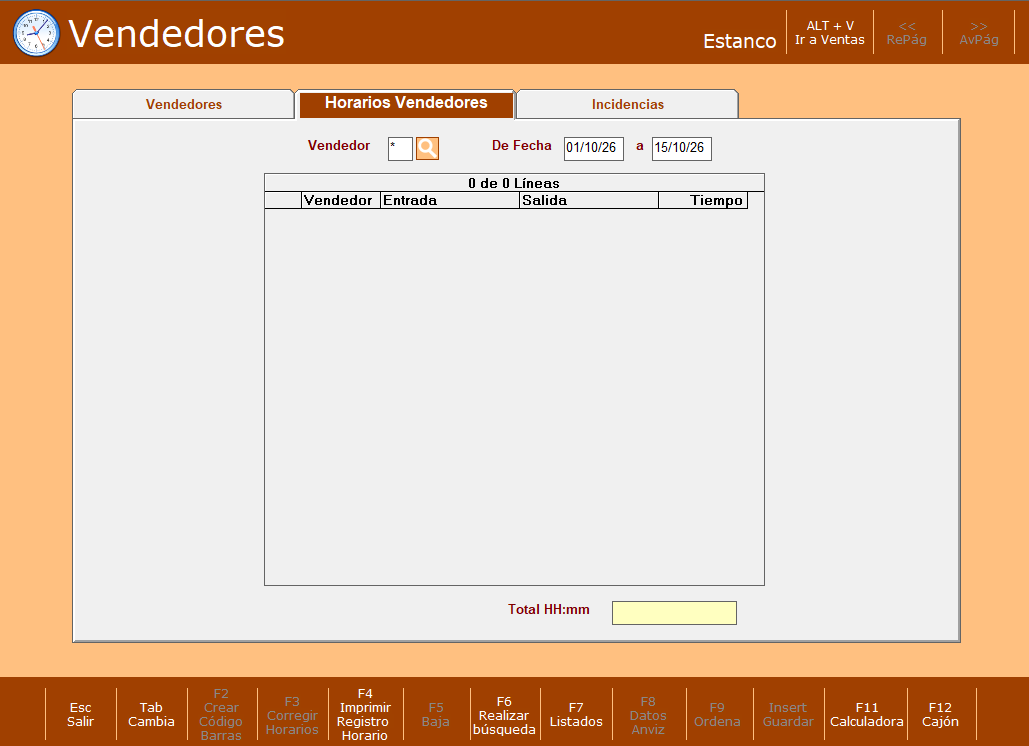Click the Esc Salir button
This screenshot has width=1029, height=746.
[x=81, y=715]
